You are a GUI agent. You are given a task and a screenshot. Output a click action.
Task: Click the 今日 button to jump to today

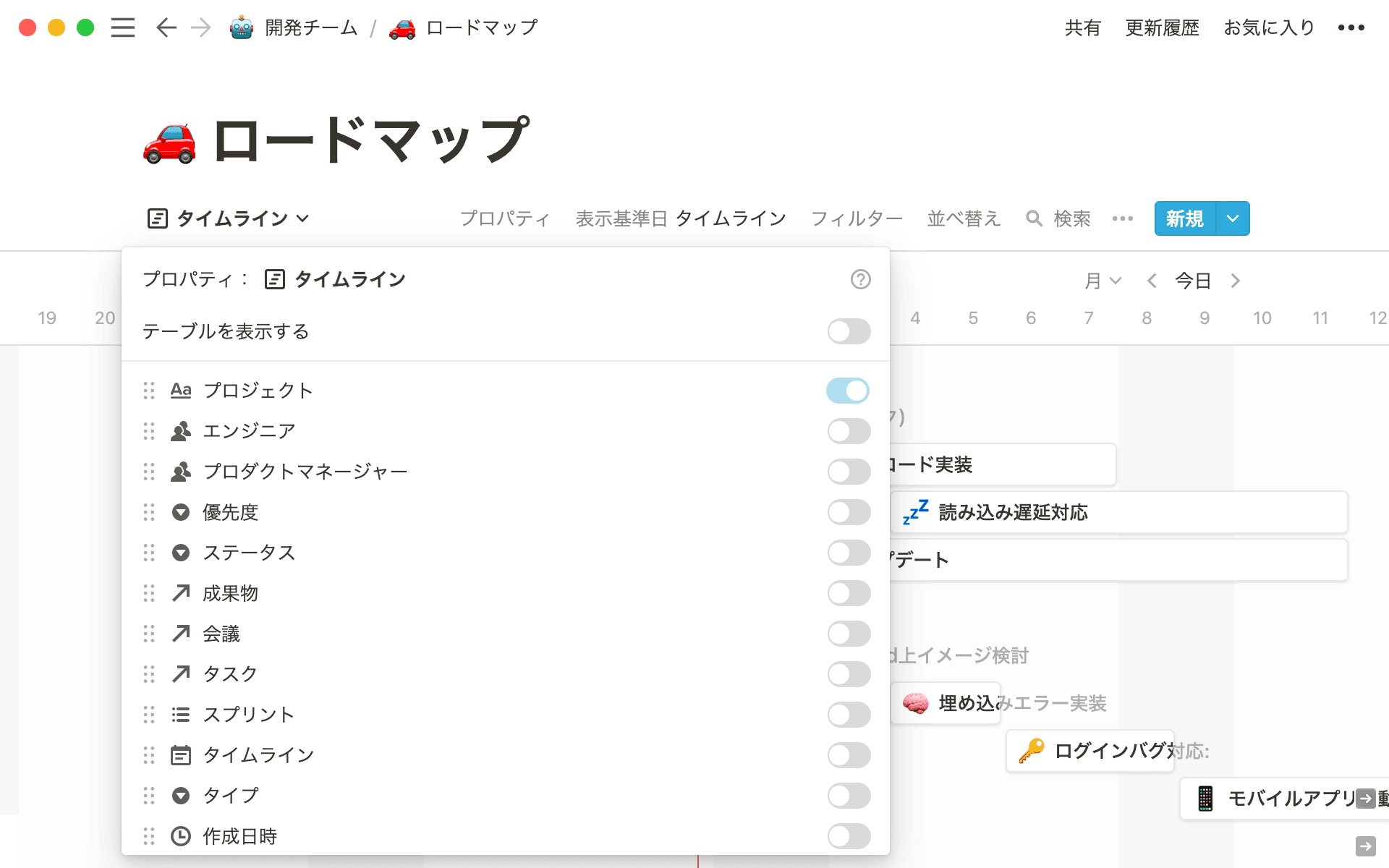pyautogui.click(x=1192, y=281)
